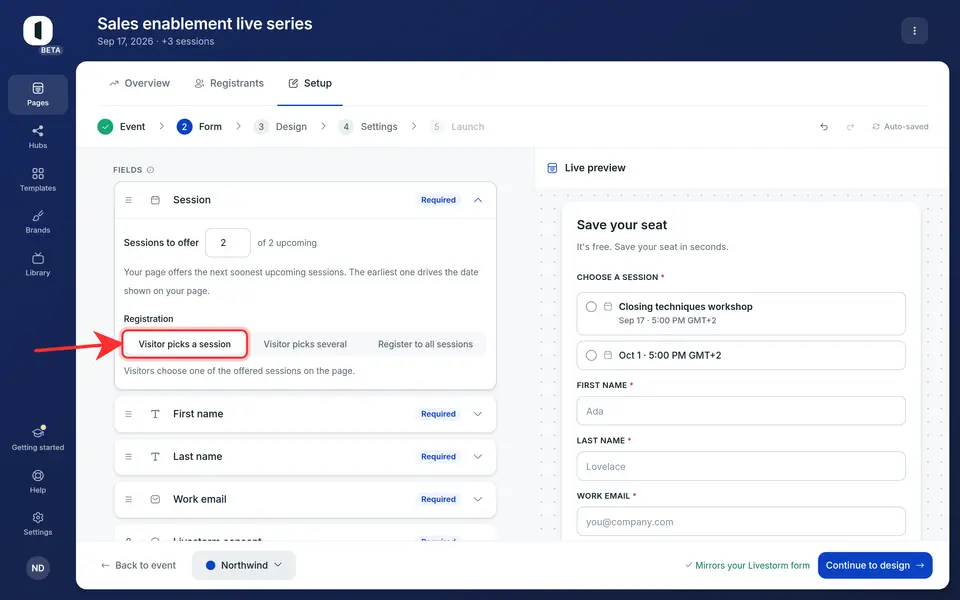Click the Last name preview input
Viewport: 960px width, 600px height.
tap(741, 466)
